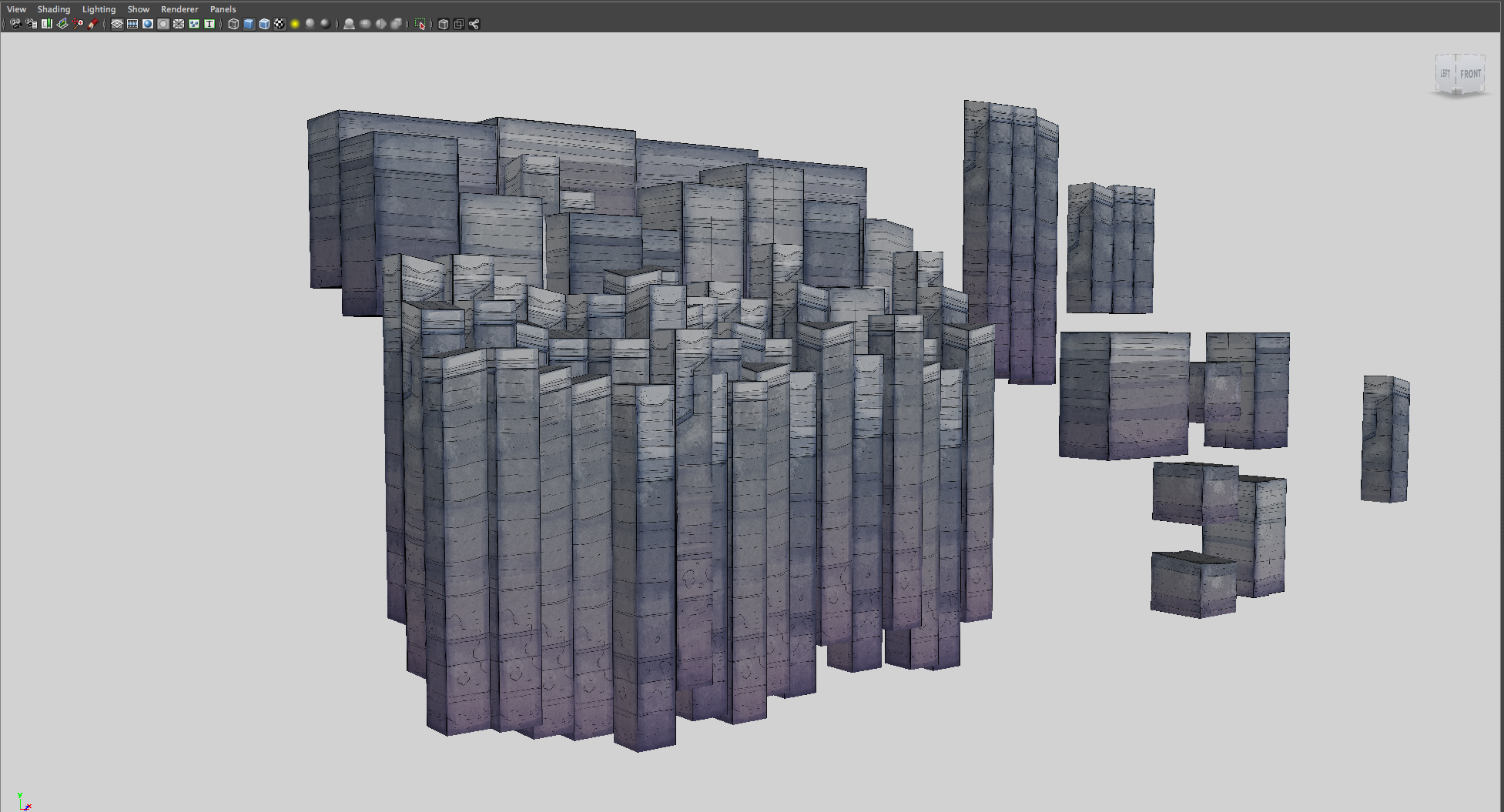Activate the 2D Pan/Zoom tool
1504x812 pixels.
click(78, 24)
